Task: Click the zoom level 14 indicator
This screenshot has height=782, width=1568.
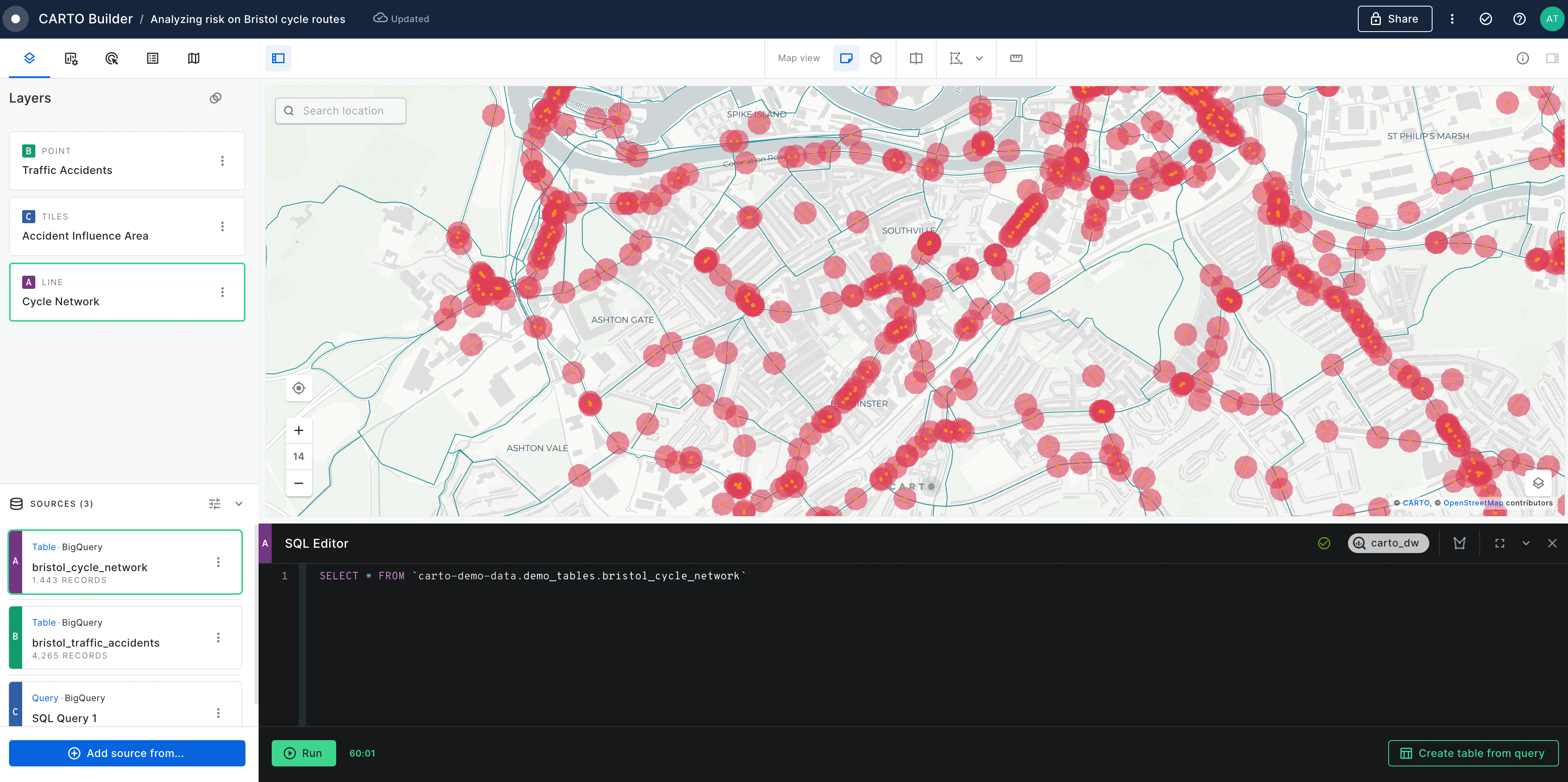Action: tap(298, 456)
